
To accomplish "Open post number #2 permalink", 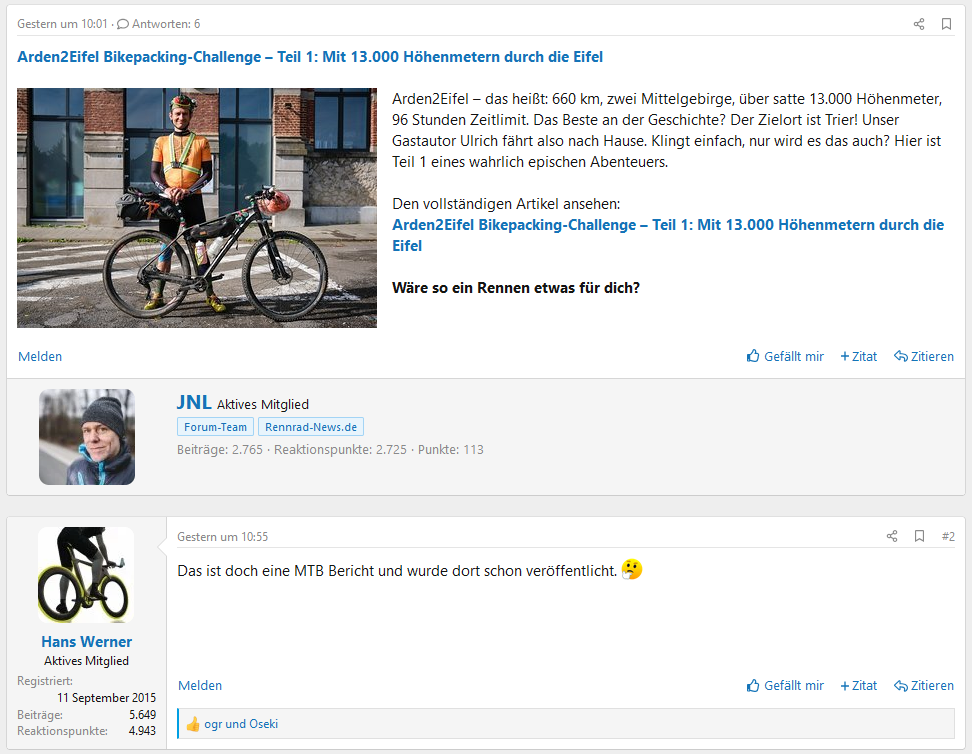I will [948, 537].
